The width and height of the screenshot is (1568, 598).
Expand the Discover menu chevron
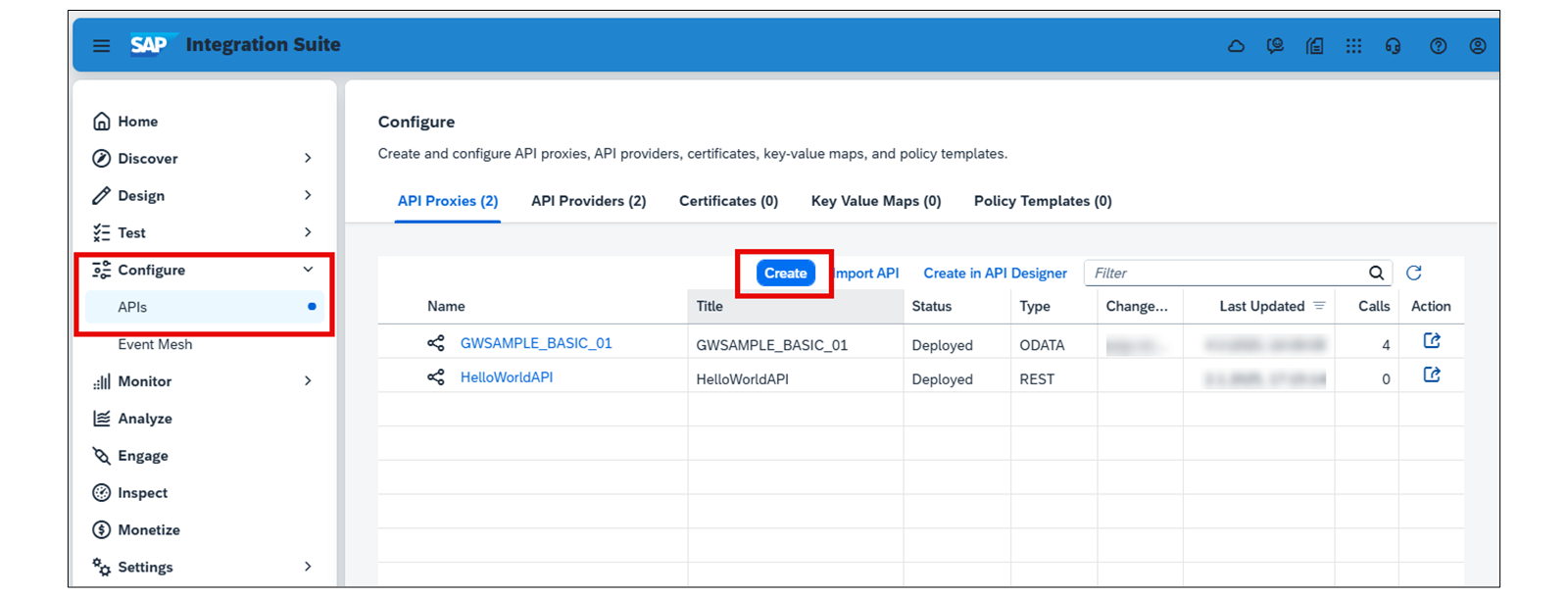click(x=308, y=159)
